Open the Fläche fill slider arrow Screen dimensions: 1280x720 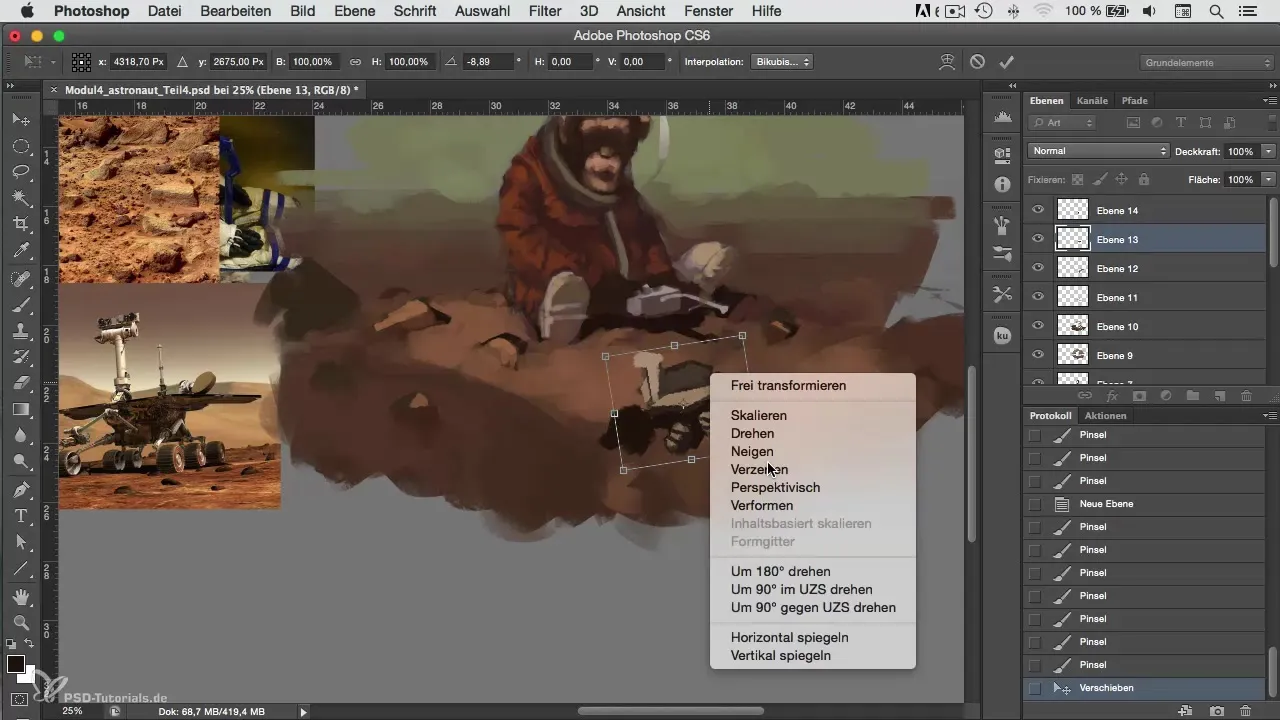pyautogui.click(x=1268, y=180)
